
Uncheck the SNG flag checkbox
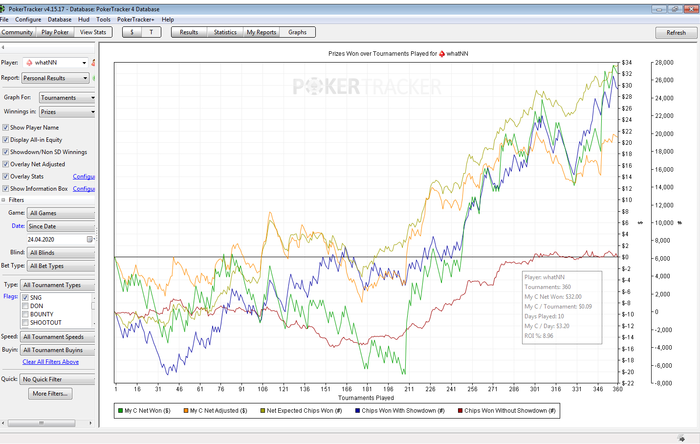25,298
